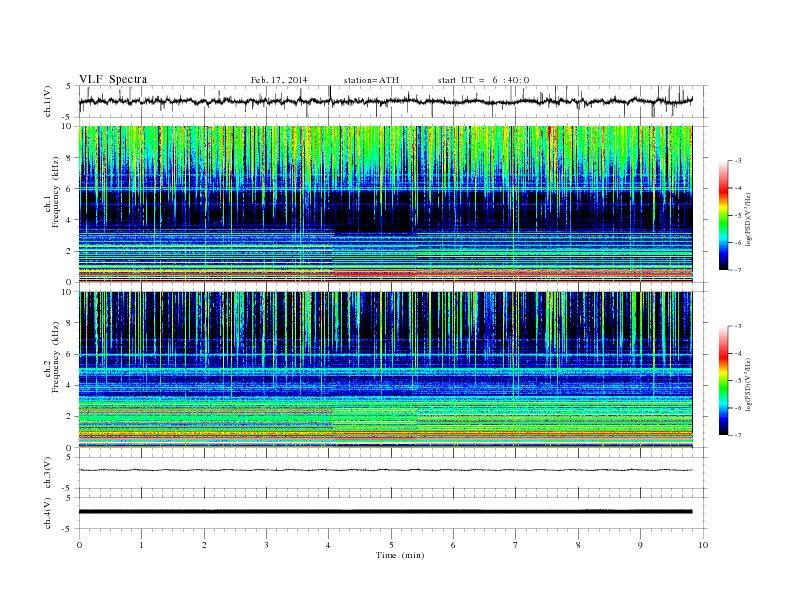Click time axis tick label '9'
This screenshot has width=792, height=612.
(640, 545)
